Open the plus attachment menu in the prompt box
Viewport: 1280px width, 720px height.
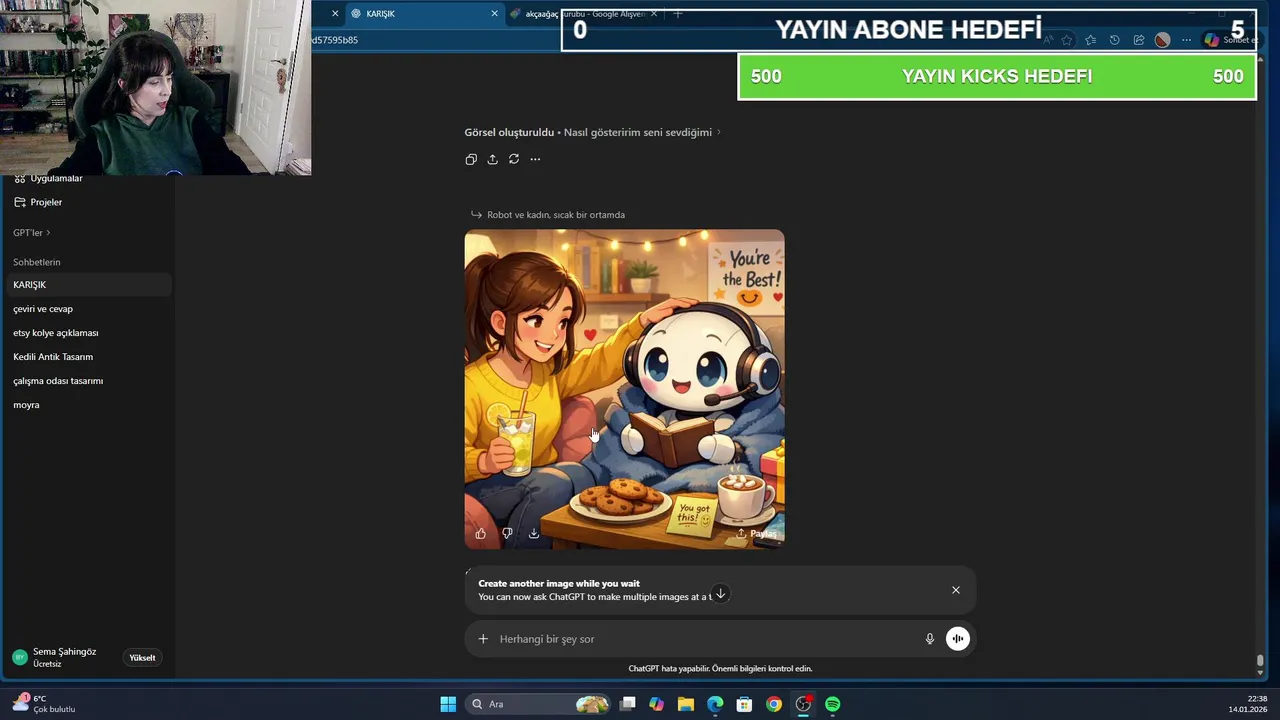click(x=483, y=639)
